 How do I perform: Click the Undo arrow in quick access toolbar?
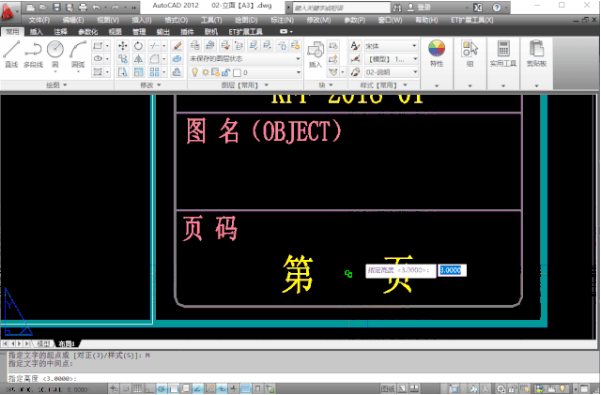(96, 7)
